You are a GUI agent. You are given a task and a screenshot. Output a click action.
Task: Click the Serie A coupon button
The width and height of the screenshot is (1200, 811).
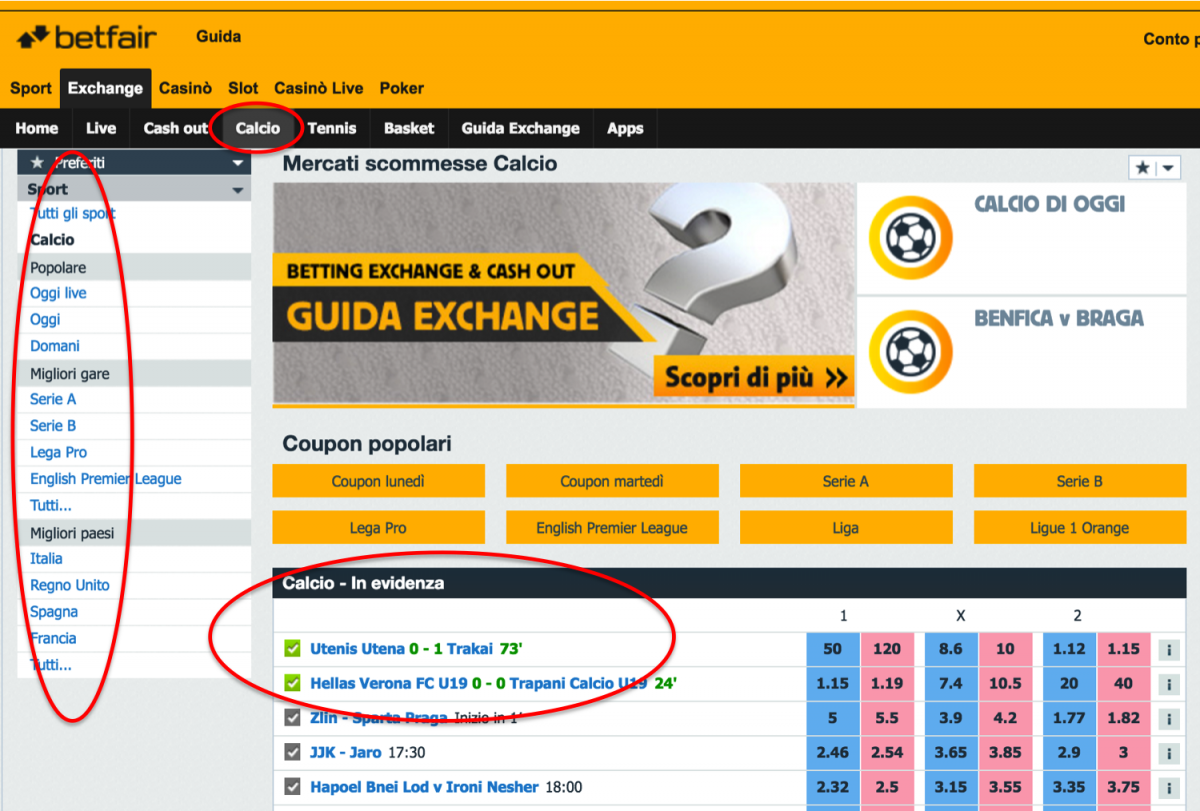point(846,481)
